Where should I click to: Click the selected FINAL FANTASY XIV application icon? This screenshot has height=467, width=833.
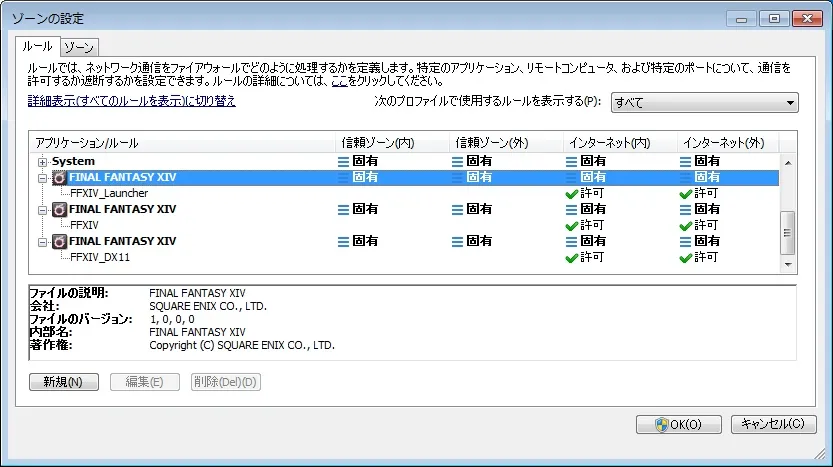[59, 177]
